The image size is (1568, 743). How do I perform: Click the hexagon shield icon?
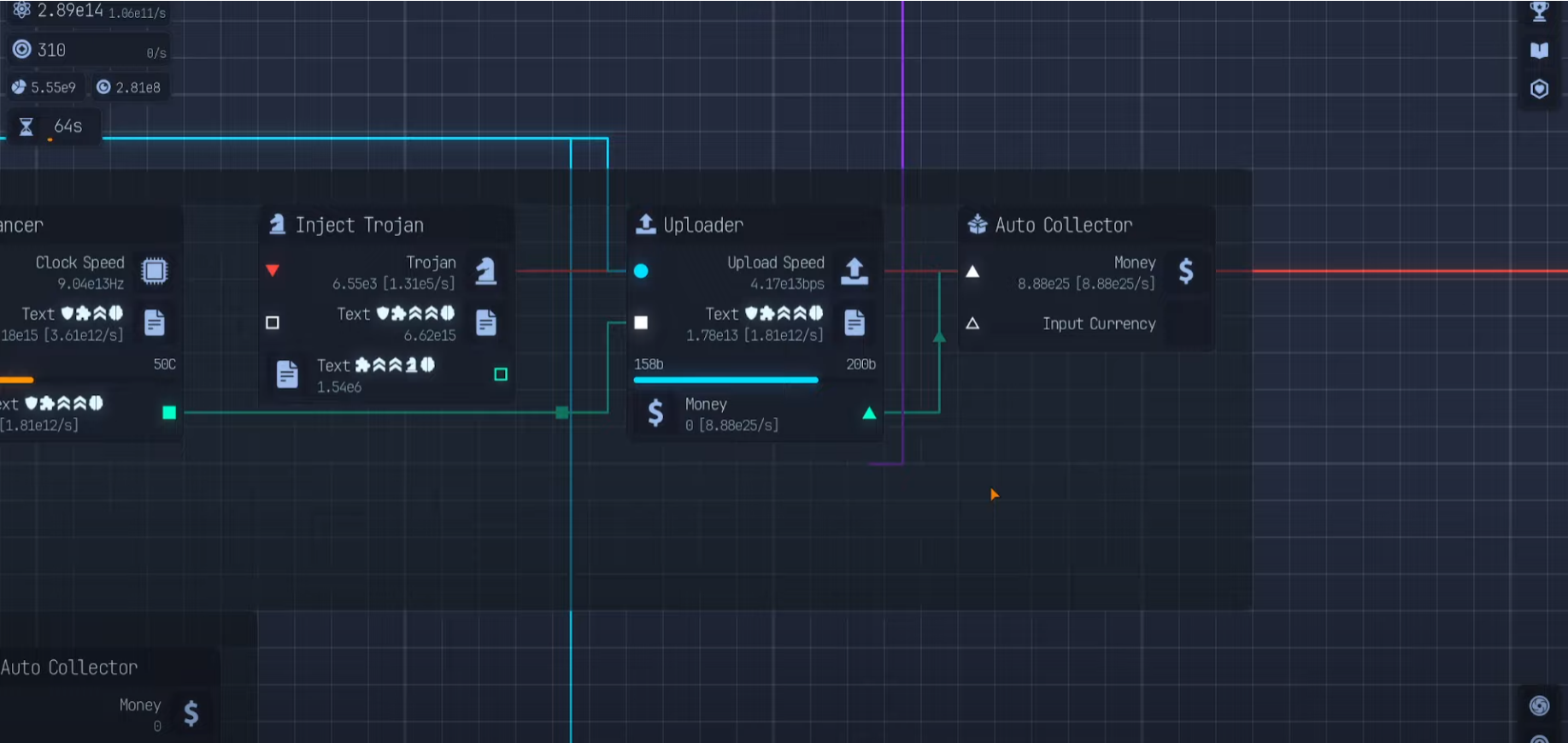point(1539,89)
